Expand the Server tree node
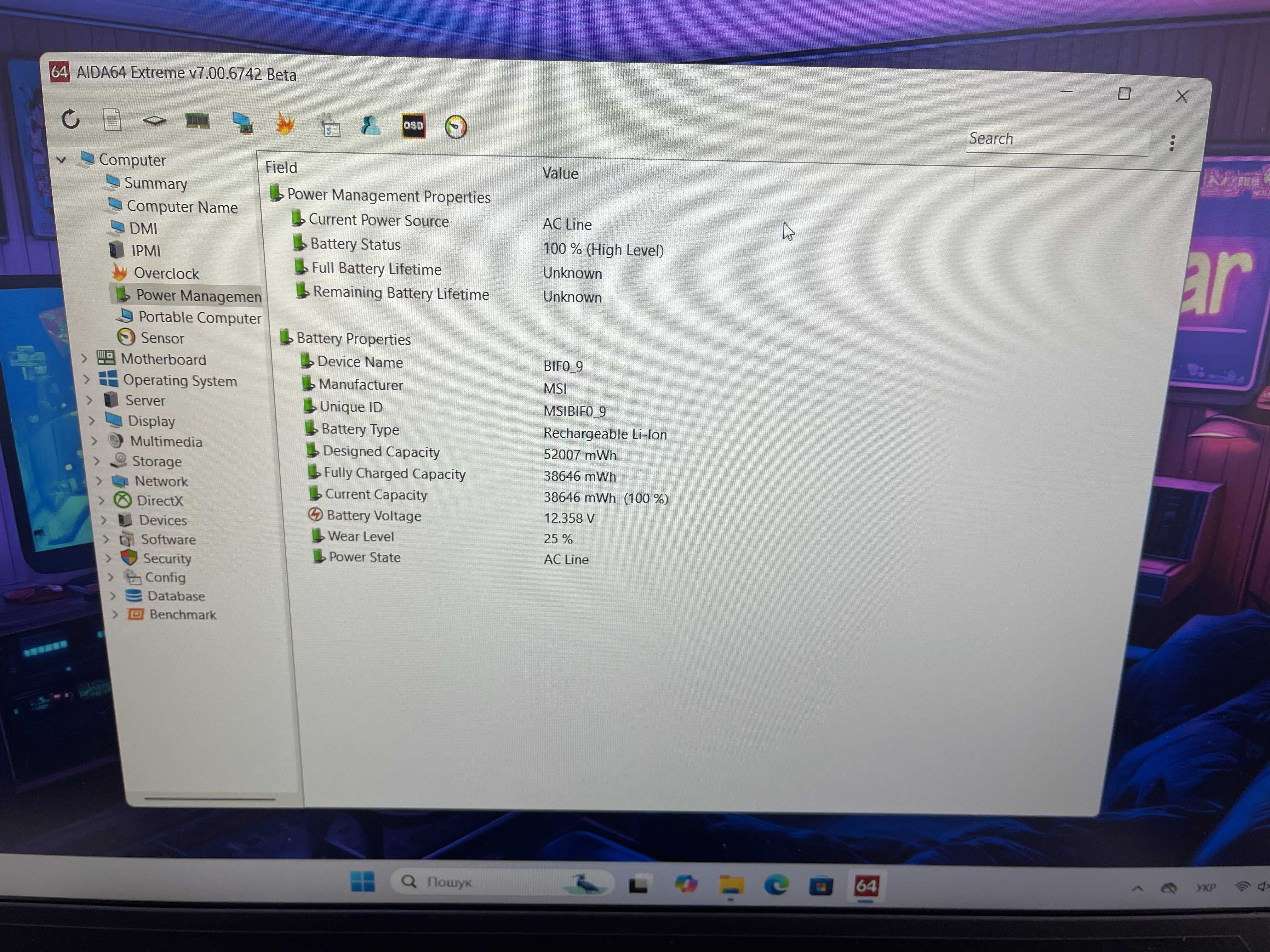Viewport: 1270px width, 952px height. point(89,400)
